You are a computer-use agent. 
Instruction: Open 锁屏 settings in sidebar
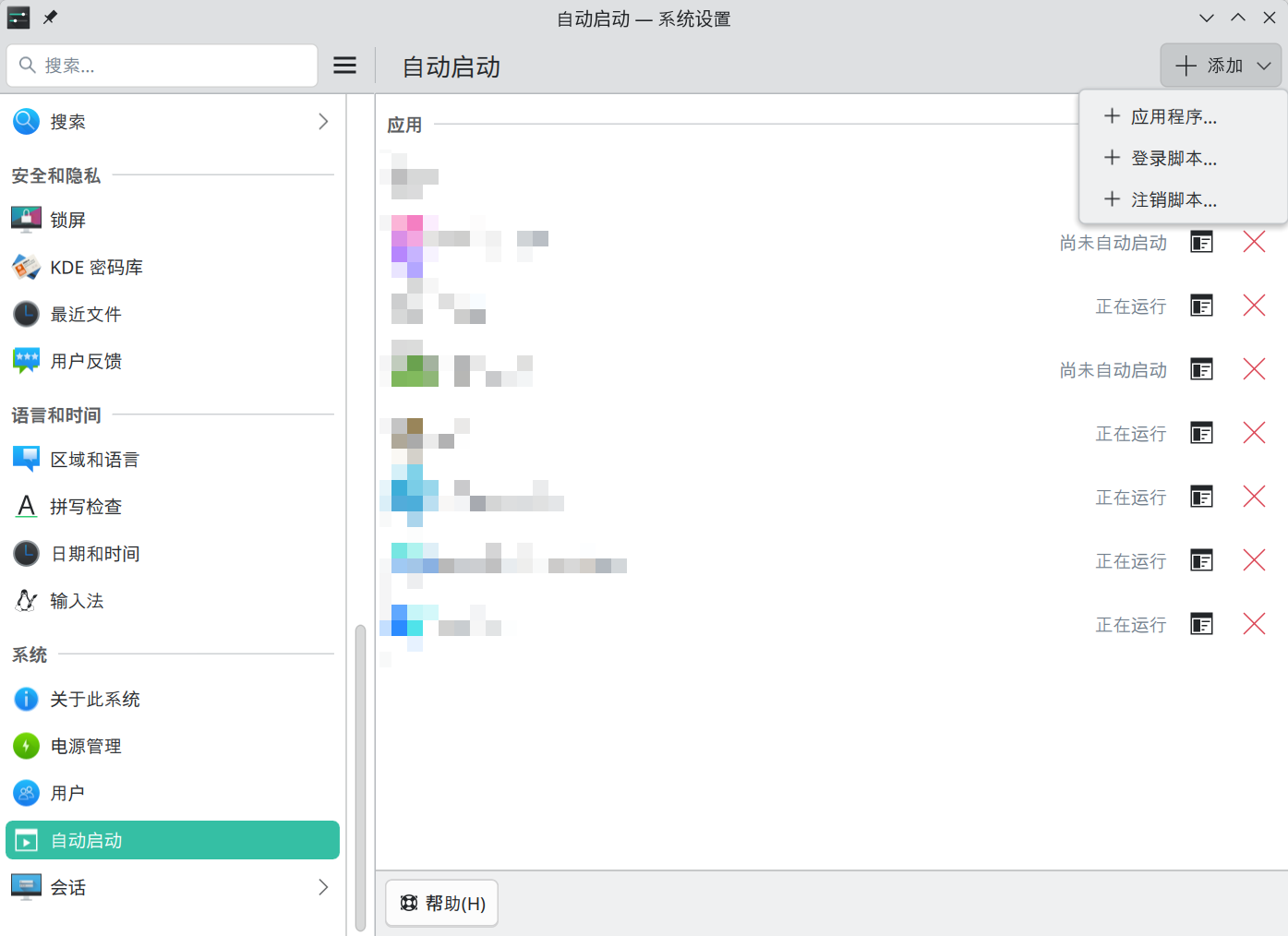[x=68, y=220]
